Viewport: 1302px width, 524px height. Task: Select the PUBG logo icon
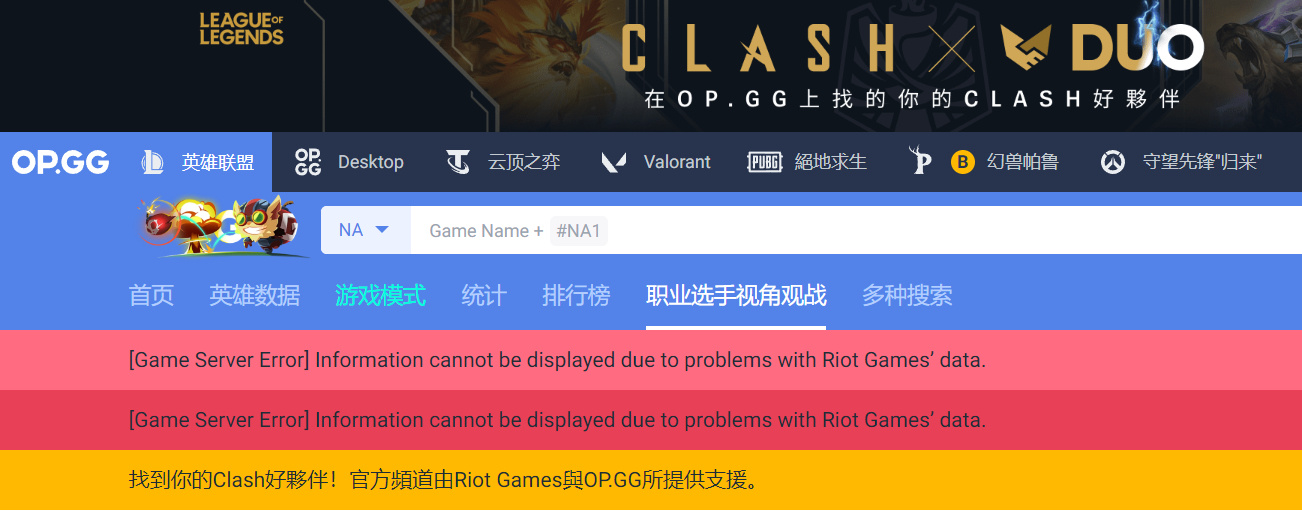(765, 162)
